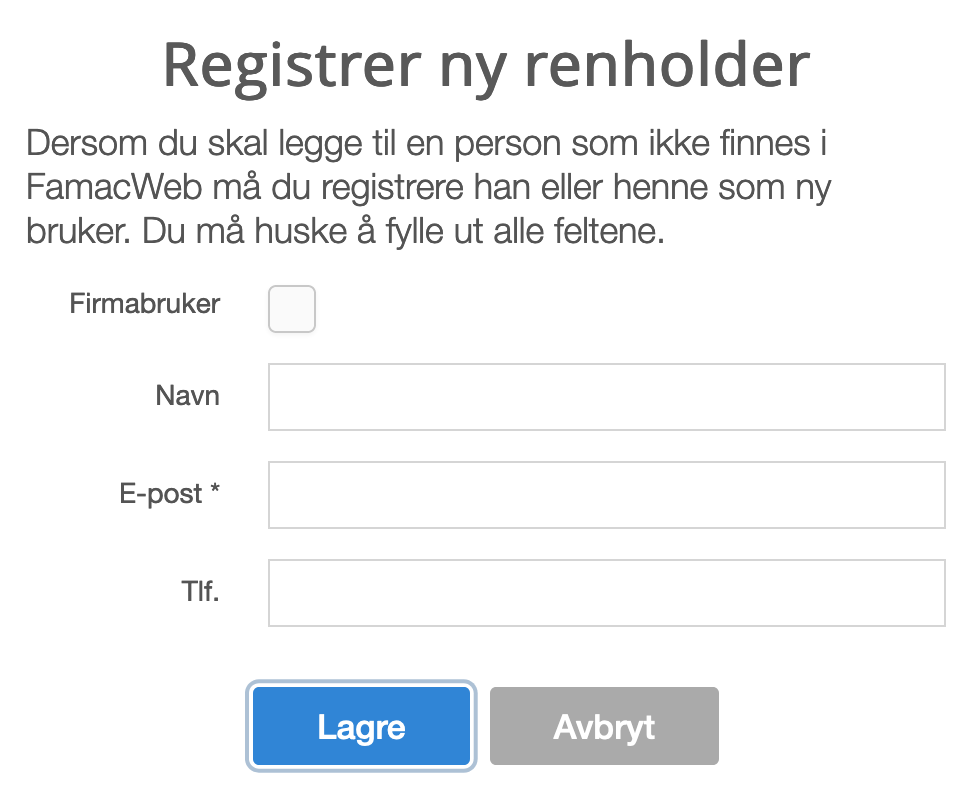Screen dimensions: 974x794
Task: Click the required E-post field
Action: tap(606, 494)
